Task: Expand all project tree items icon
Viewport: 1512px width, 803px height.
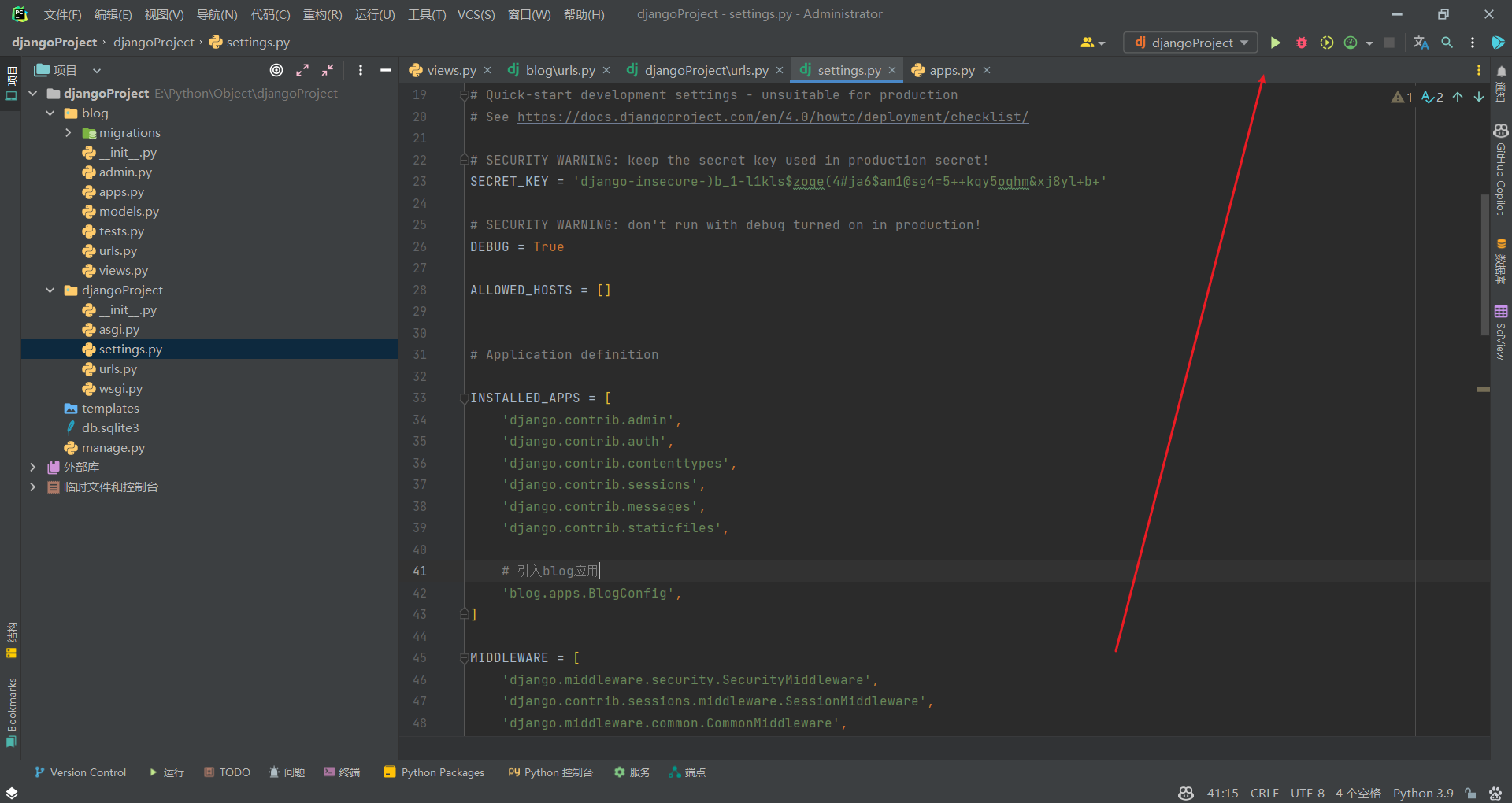Action: pyautogui.click(x=302, y=70)
